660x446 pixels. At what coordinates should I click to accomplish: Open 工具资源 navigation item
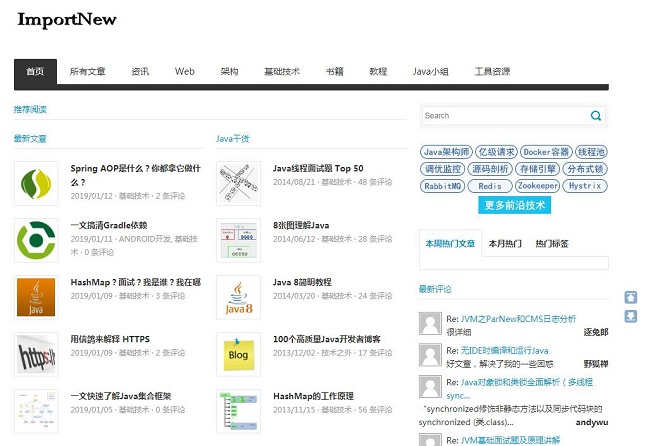(492, 72)
